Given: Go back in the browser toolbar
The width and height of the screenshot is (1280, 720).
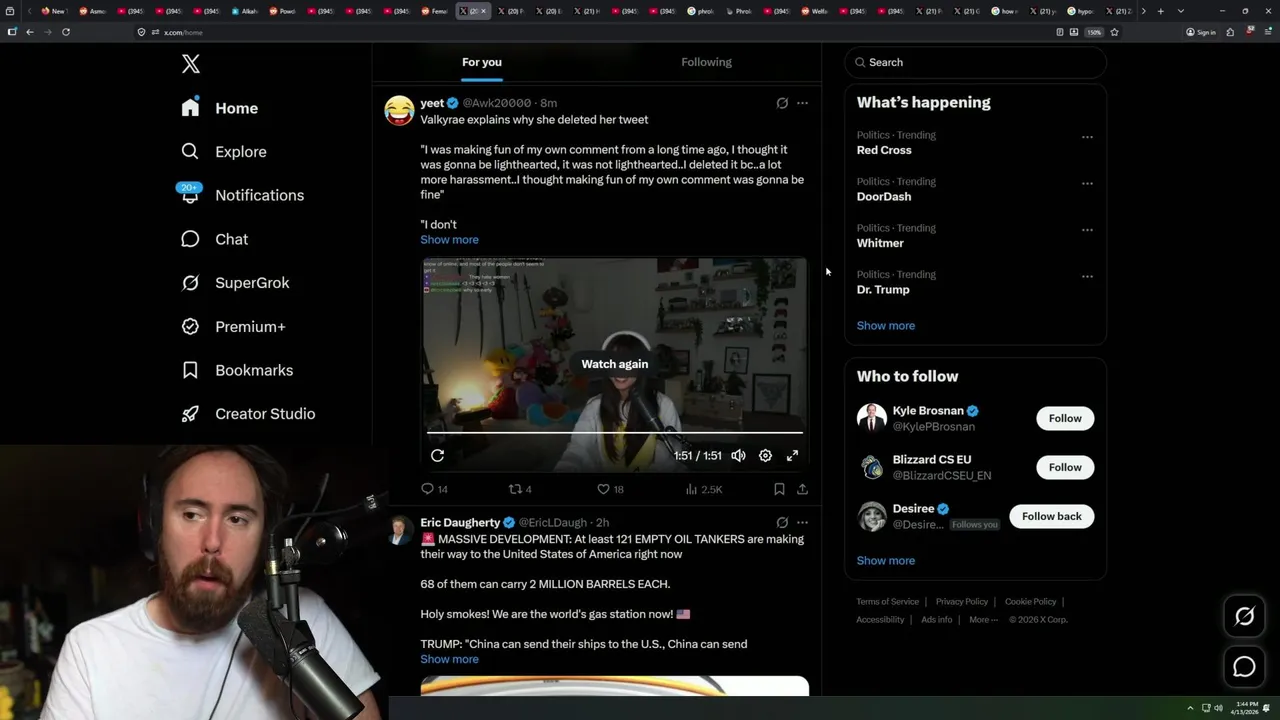Looking at the screenshot, I should [x=30, y=32].
